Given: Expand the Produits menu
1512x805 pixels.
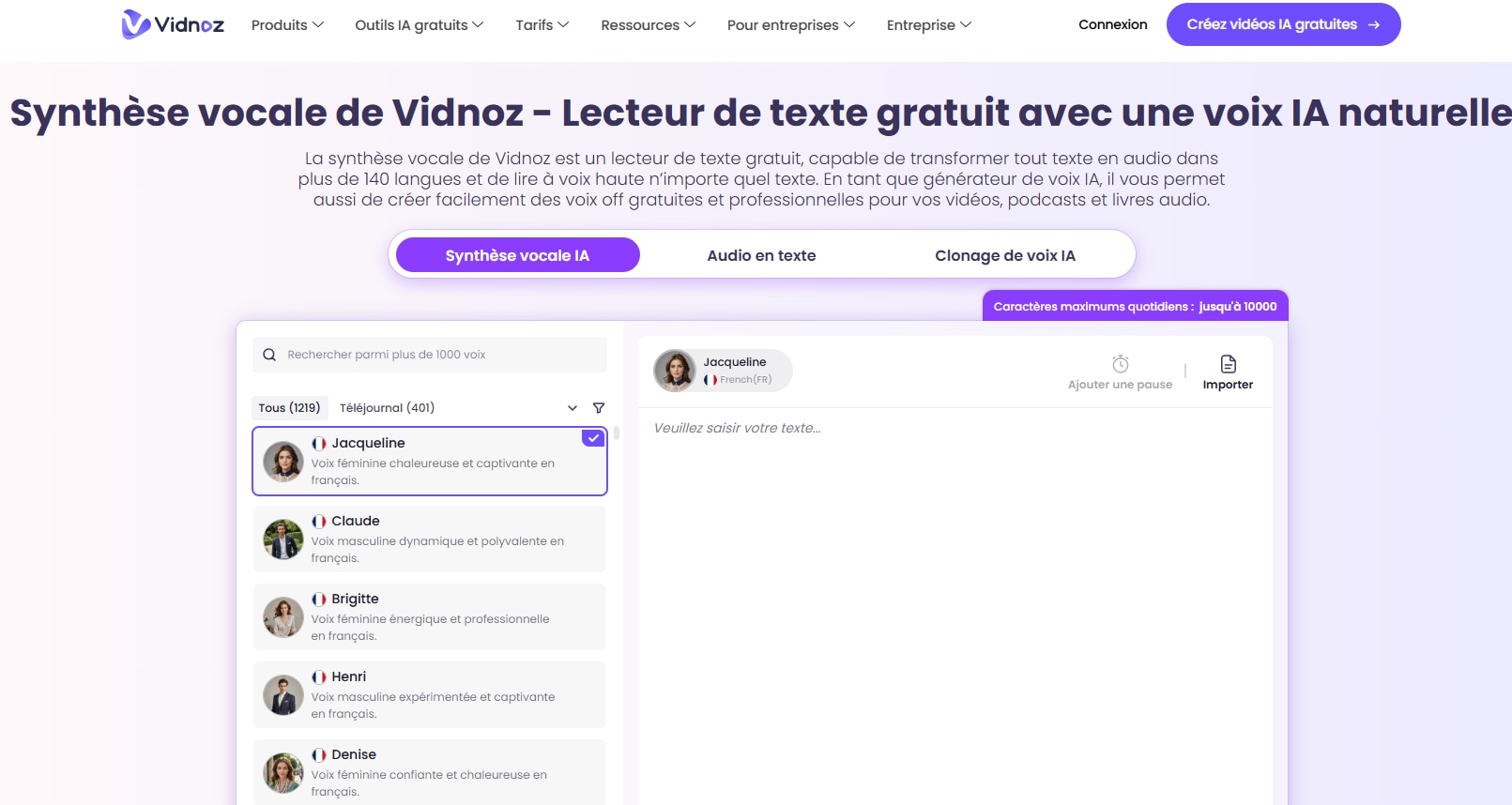Looking at the screenshot, I should click(x=287, y=25).
